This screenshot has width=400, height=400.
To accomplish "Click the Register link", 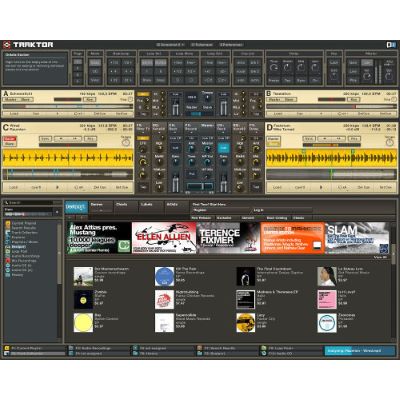I will pos(200,210).
